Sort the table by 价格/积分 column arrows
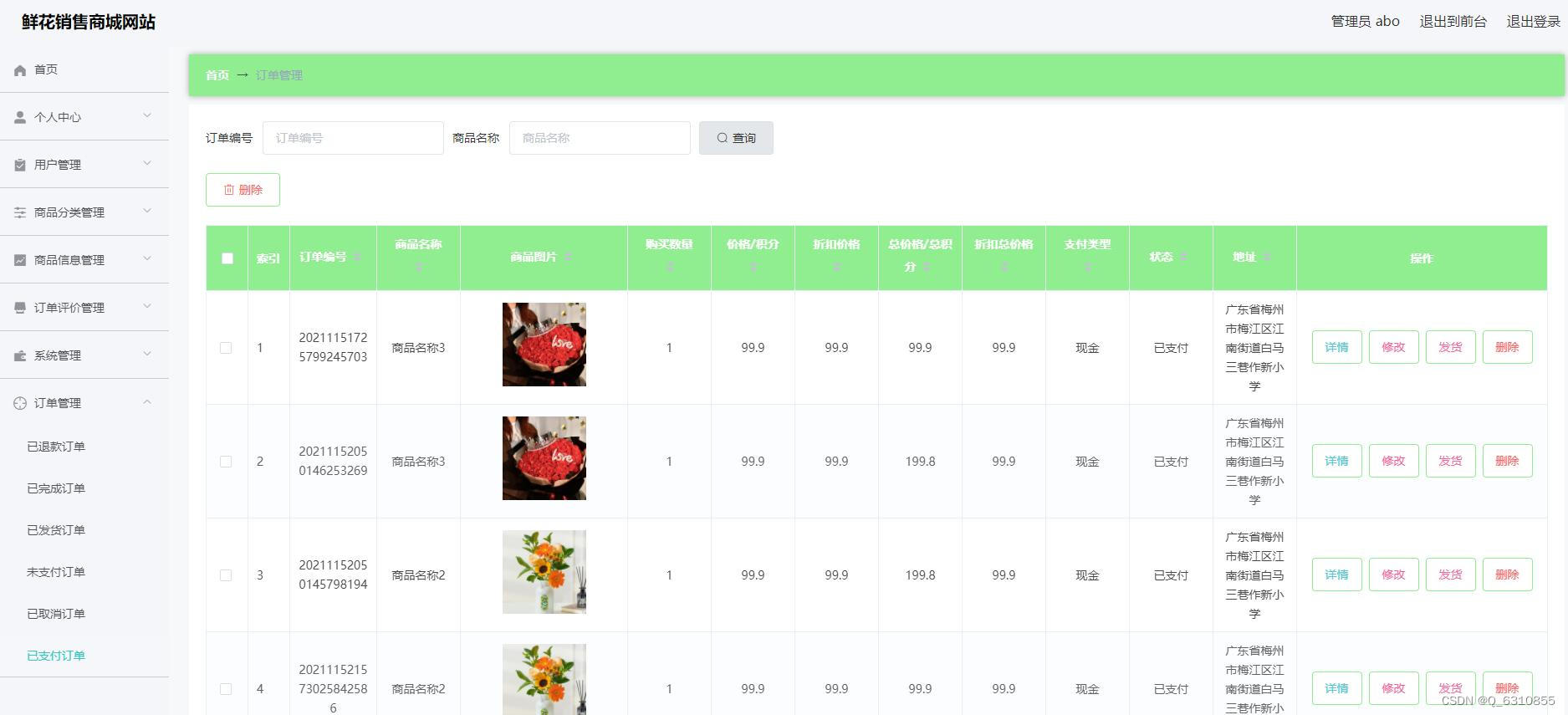The height and width of the screenshot is (715, 1568). 753,267
